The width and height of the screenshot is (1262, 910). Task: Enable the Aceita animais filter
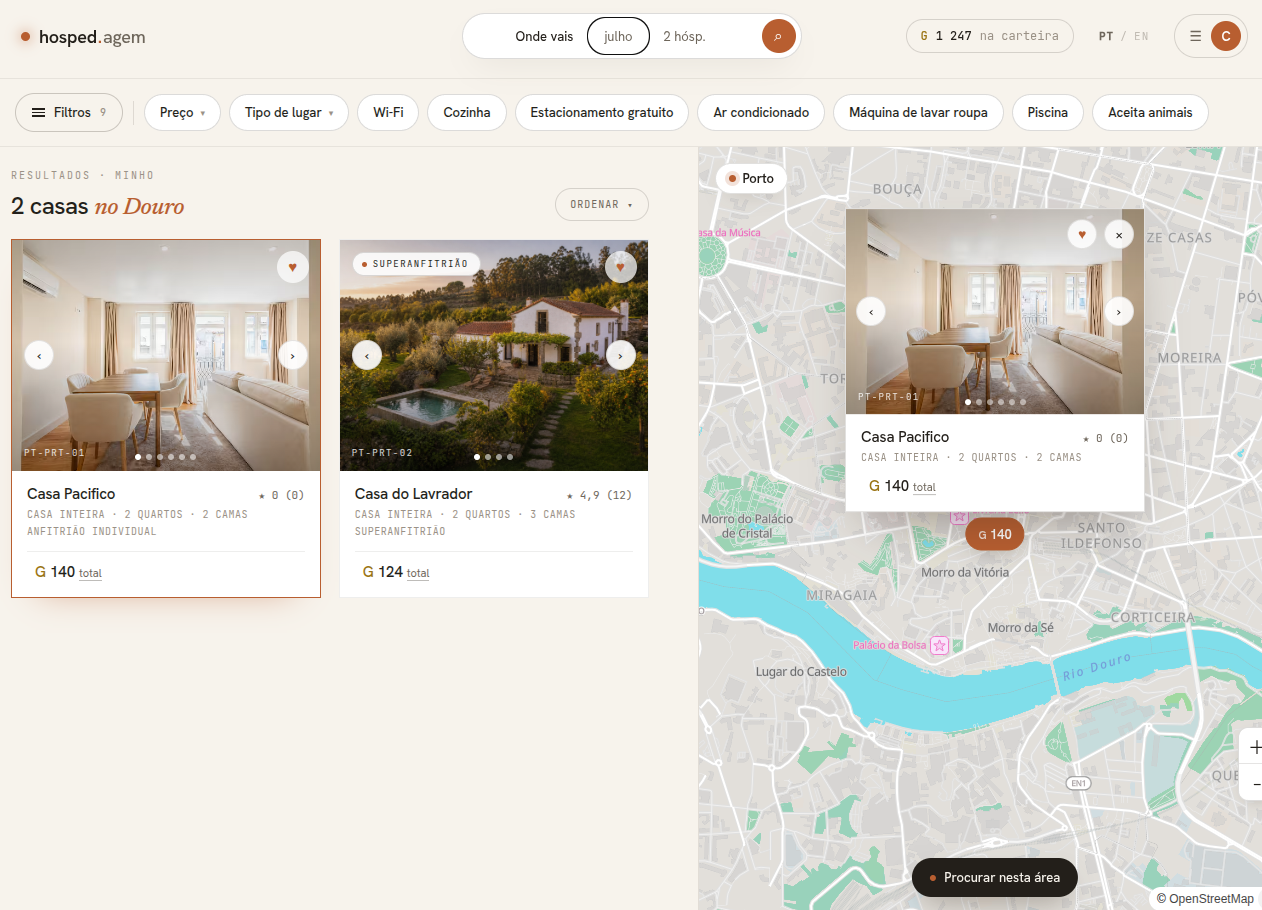click(1150, 113)
